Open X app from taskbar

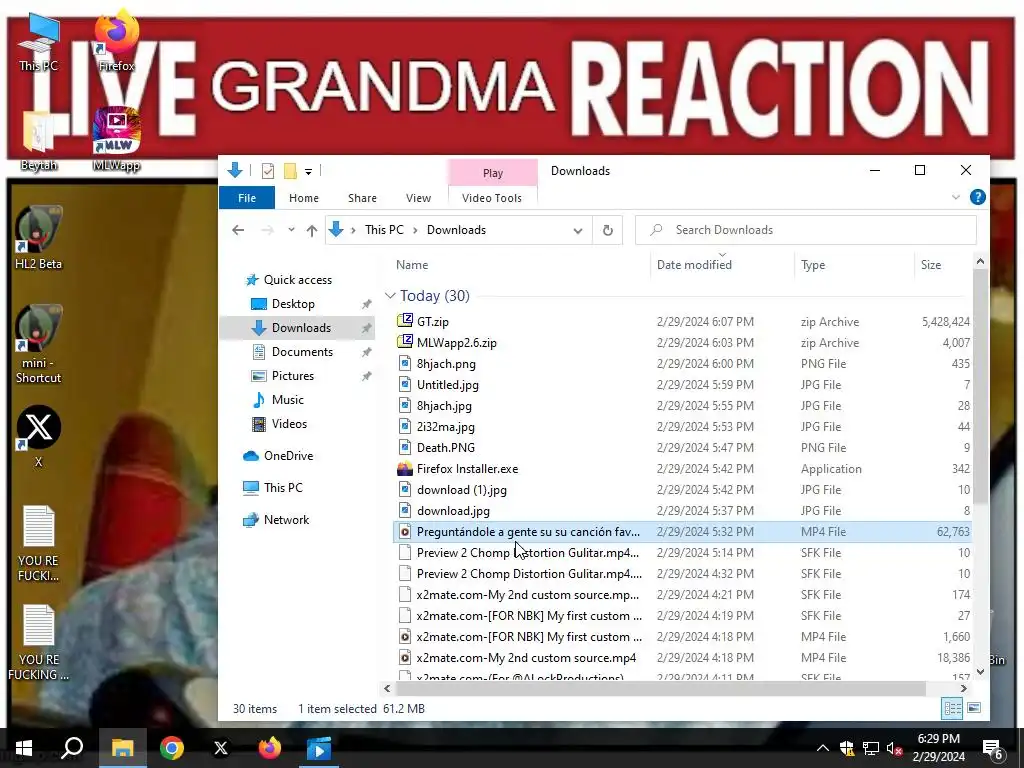click(x=221, y=748)
